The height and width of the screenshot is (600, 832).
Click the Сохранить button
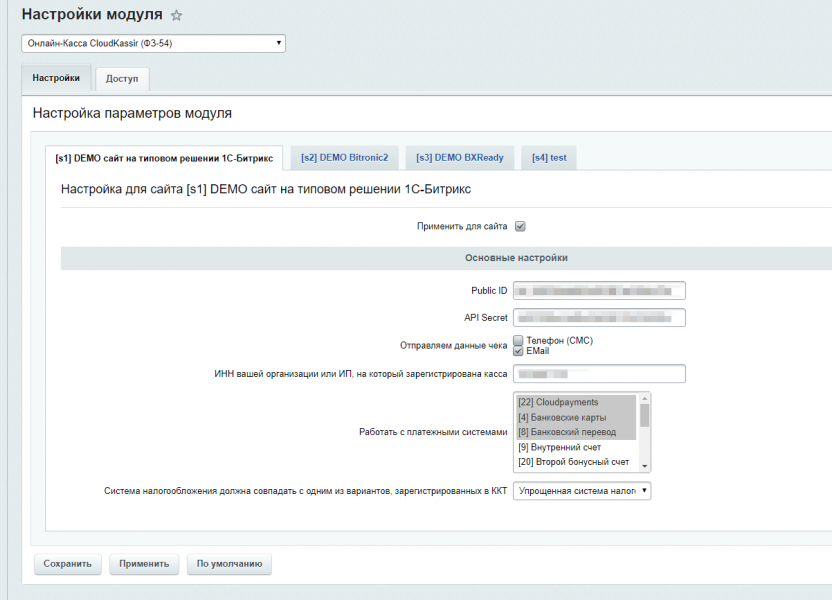67,564
